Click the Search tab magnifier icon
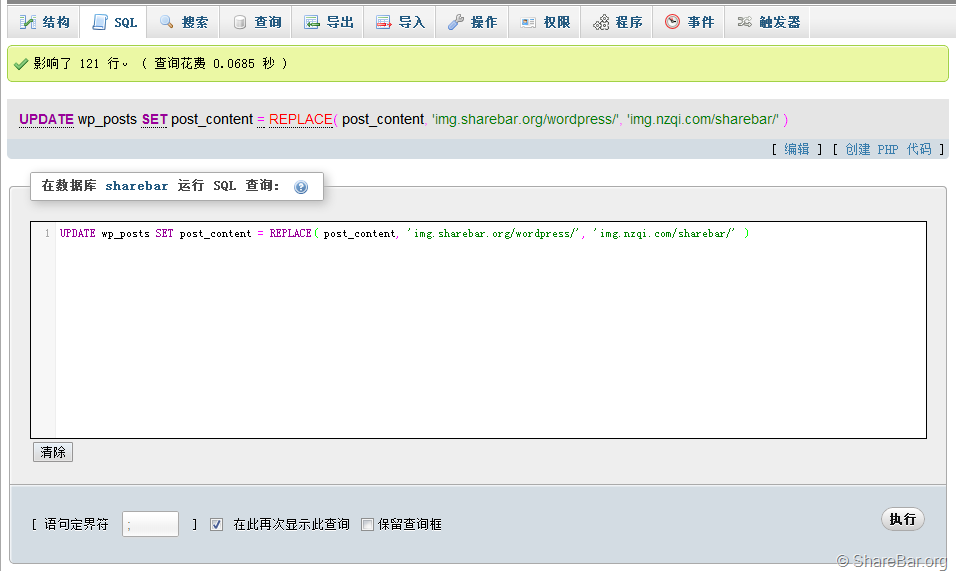This screenshot has height=571, width=956. (166, 22)
